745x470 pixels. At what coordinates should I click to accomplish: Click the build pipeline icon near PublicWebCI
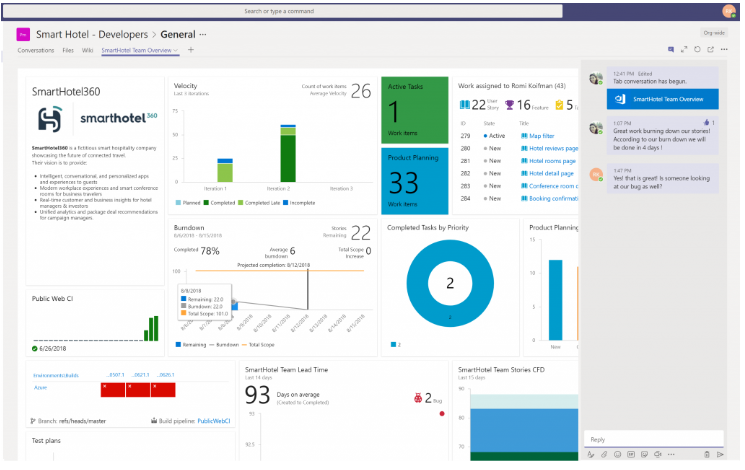click(154, 421)
